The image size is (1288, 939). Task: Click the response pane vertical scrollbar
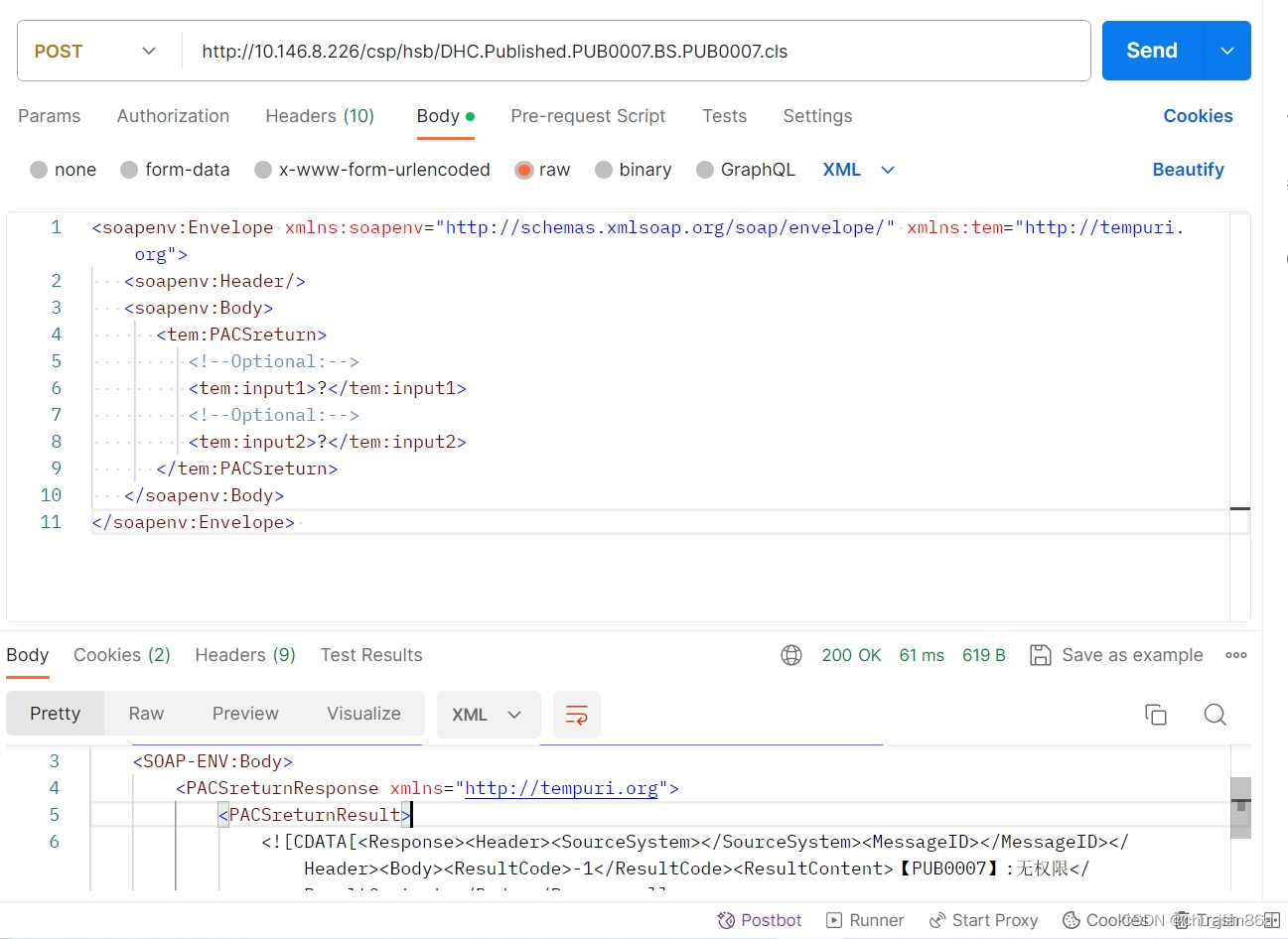(1240, 807)
